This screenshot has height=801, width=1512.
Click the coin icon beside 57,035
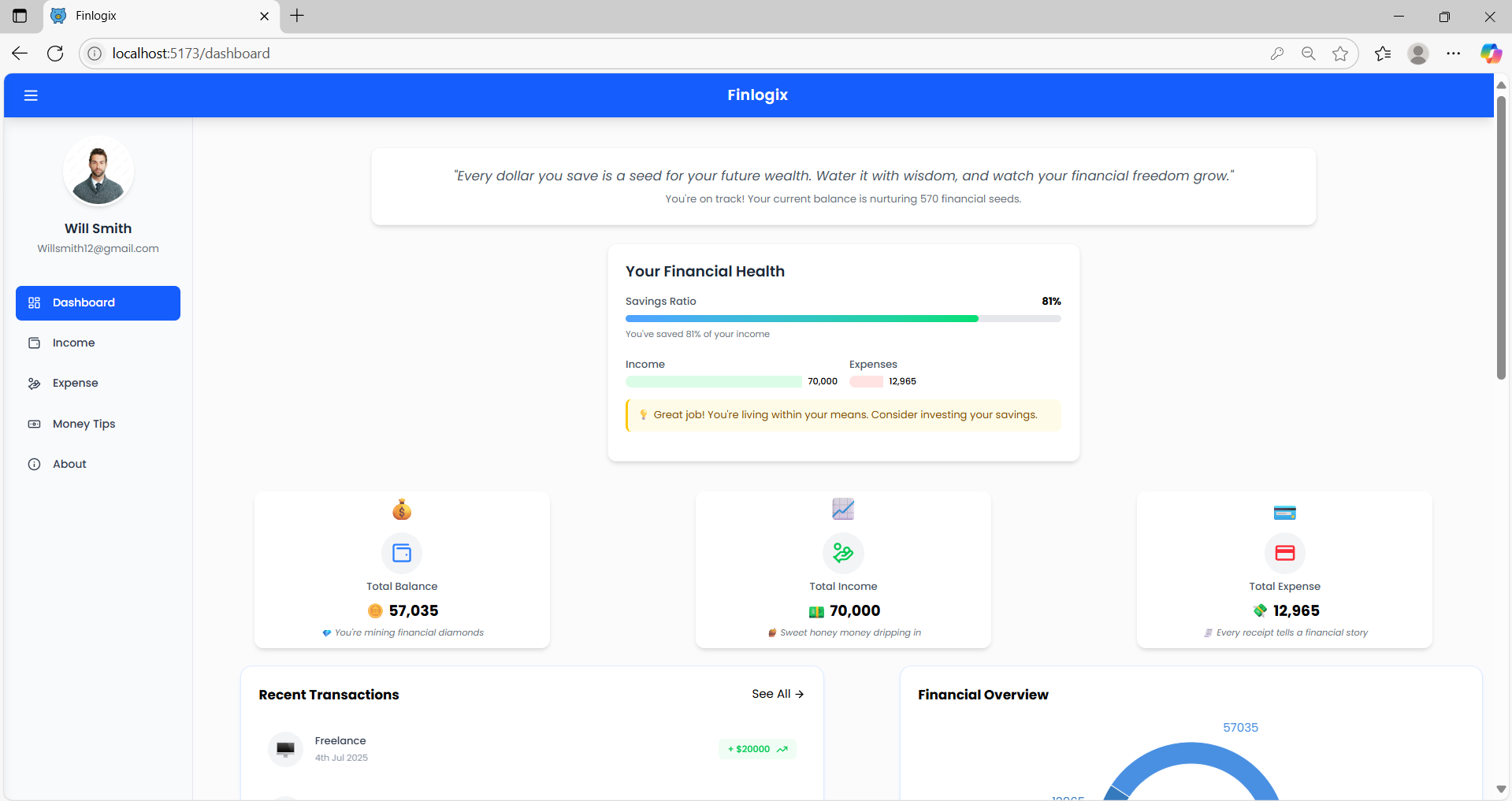[x=375, y=610]
